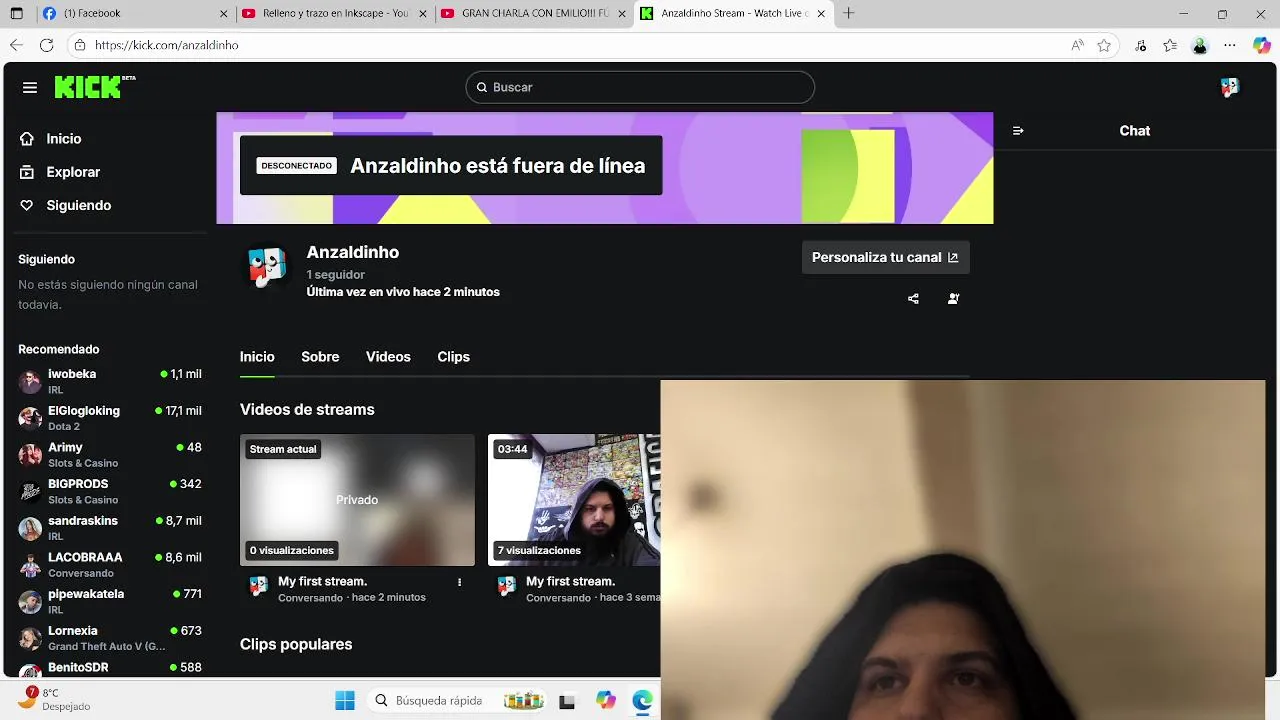The image size is (1280, 720).
Task: Open recommended channel BIGPRODS
Action: [110, 491]
